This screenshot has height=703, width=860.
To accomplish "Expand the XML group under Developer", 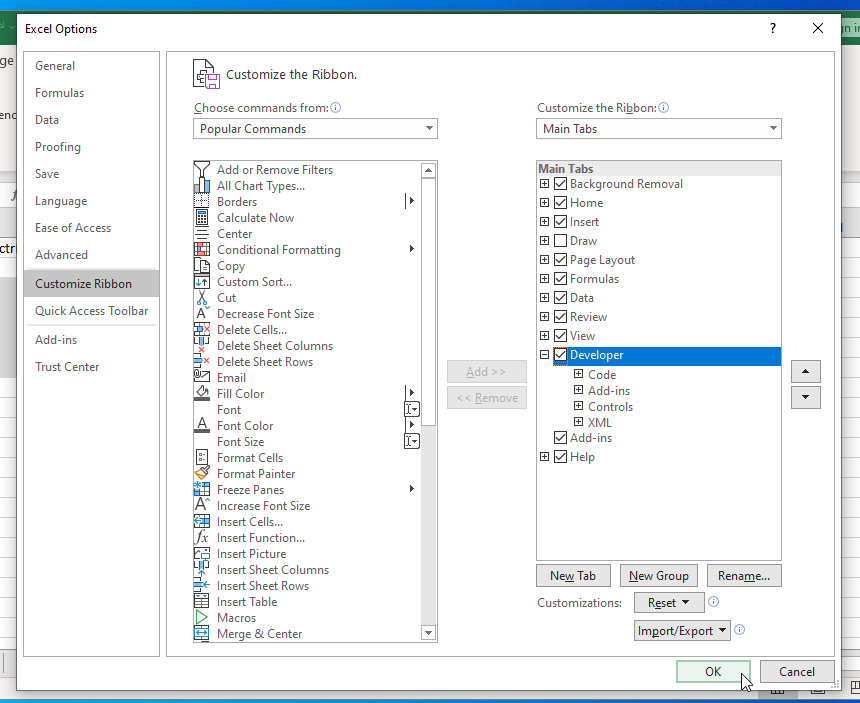I will pyautogui.click(x=578, y=422).
